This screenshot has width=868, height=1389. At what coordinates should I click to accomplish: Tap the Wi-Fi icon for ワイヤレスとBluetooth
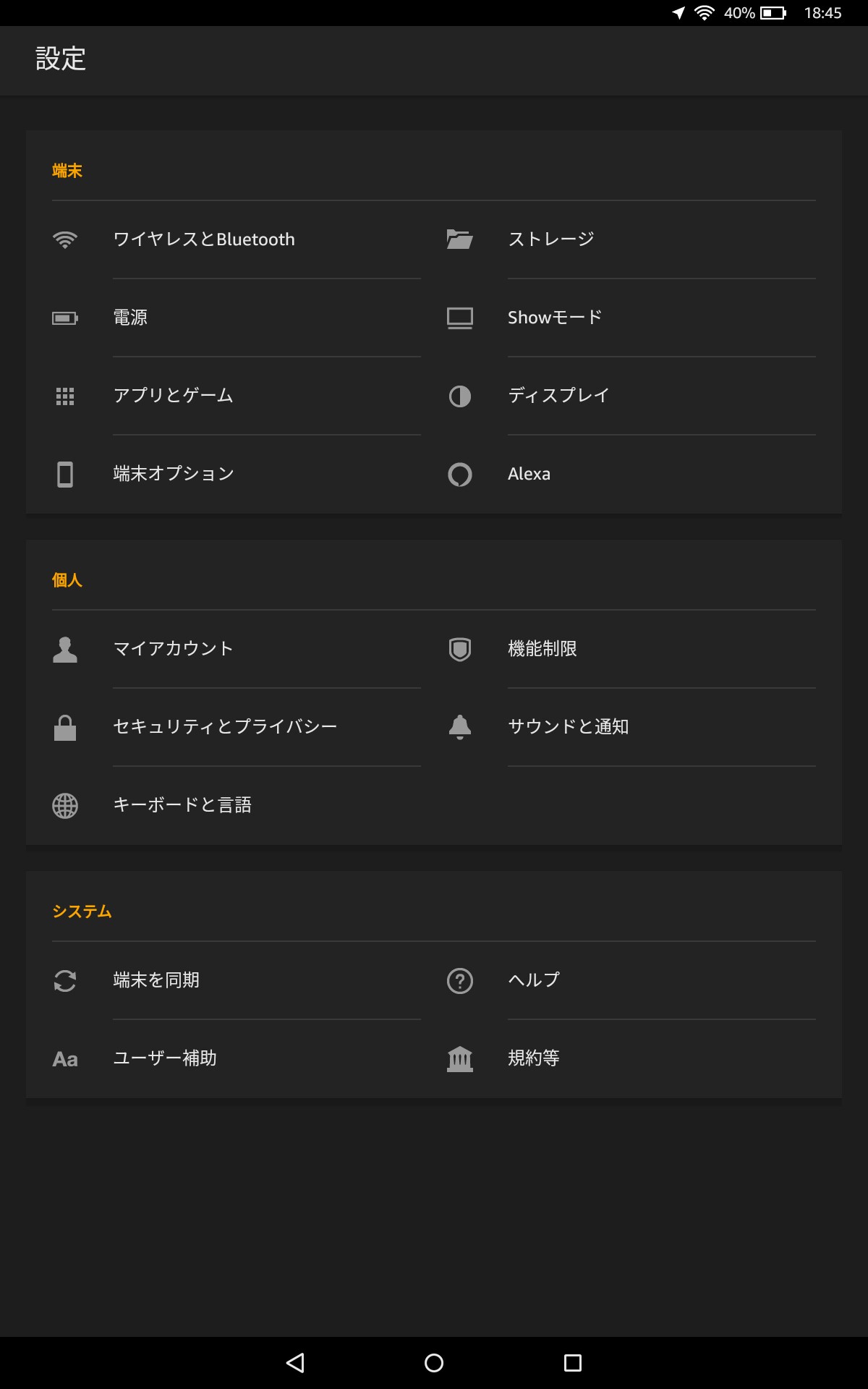tap(65, 239)
